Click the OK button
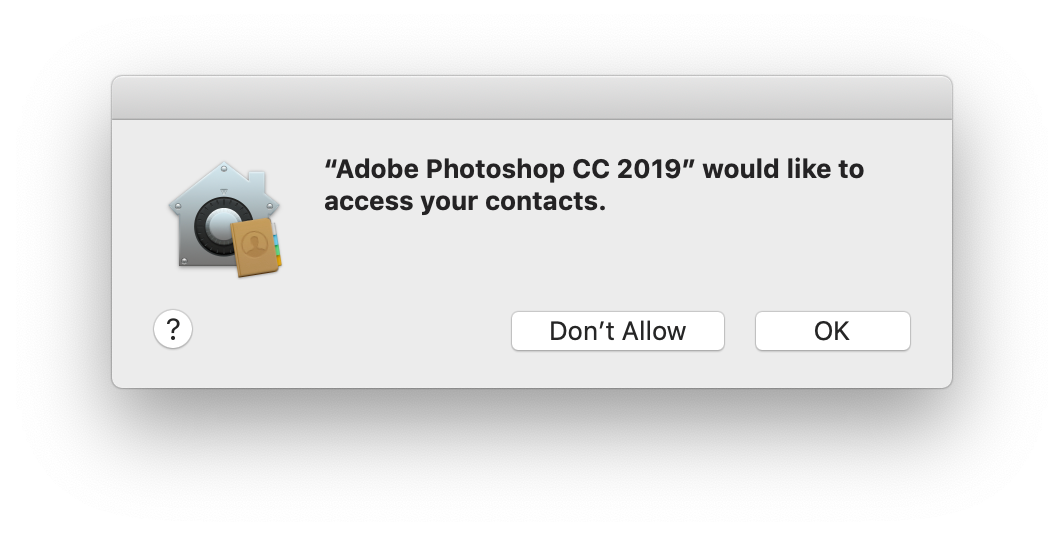The height and width of the screenshot is (536, 1064). (832, 331)
